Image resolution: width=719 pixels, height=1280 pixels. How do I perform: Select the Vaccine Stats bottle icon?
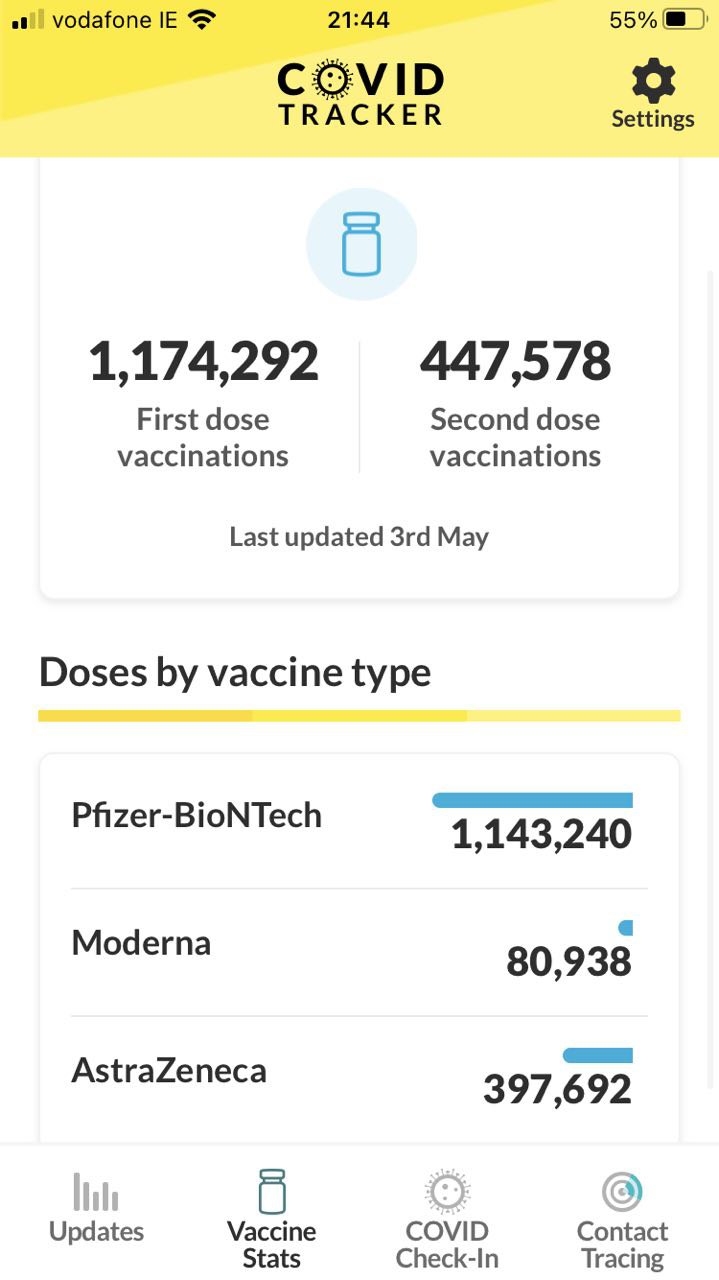point(272,1191)
